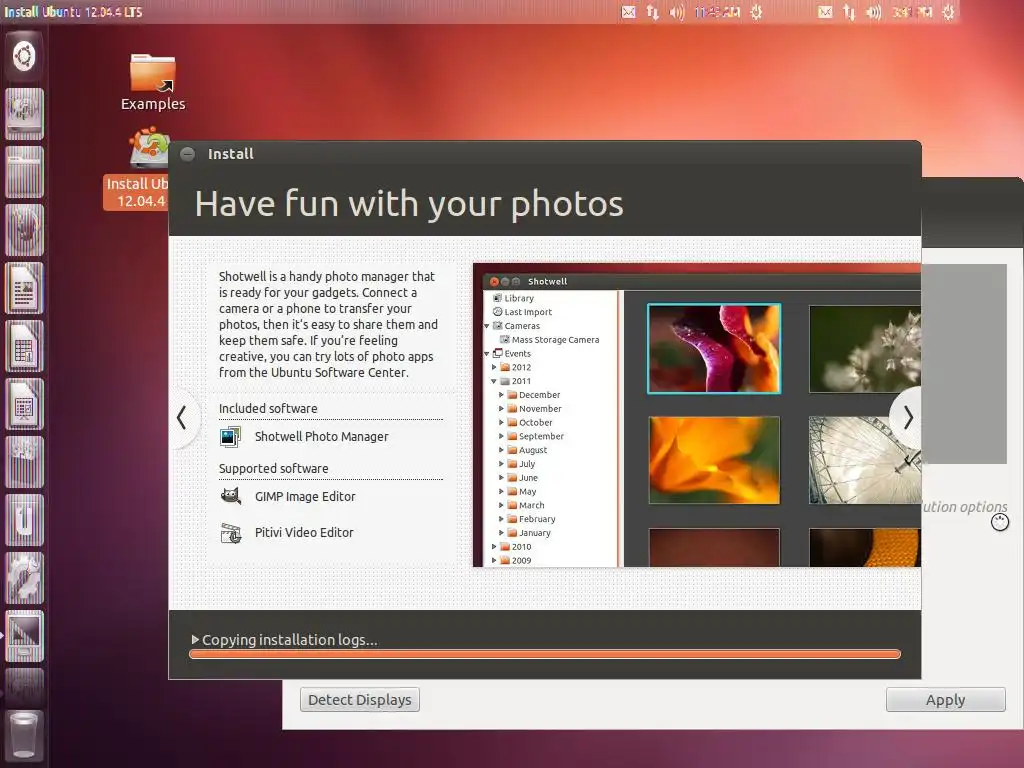Click the installation progress bar
The image size is (1024, 768).
[x=545, y=654]
